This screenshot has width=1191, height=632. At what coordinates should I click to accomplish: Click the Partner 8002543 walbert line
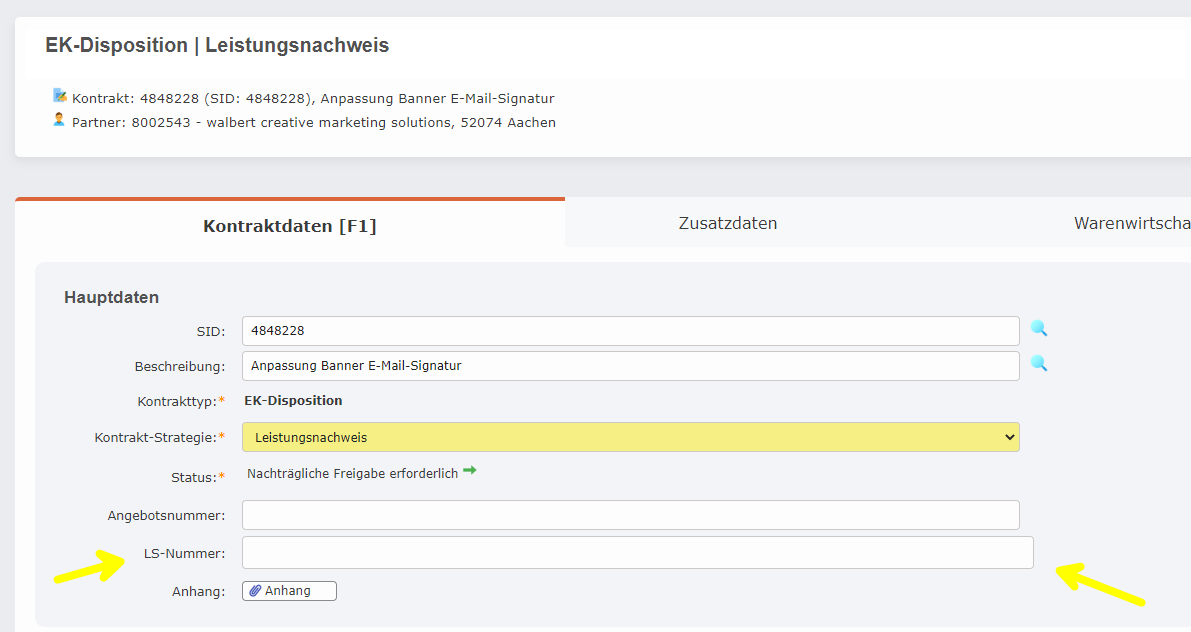pos(314,122)
